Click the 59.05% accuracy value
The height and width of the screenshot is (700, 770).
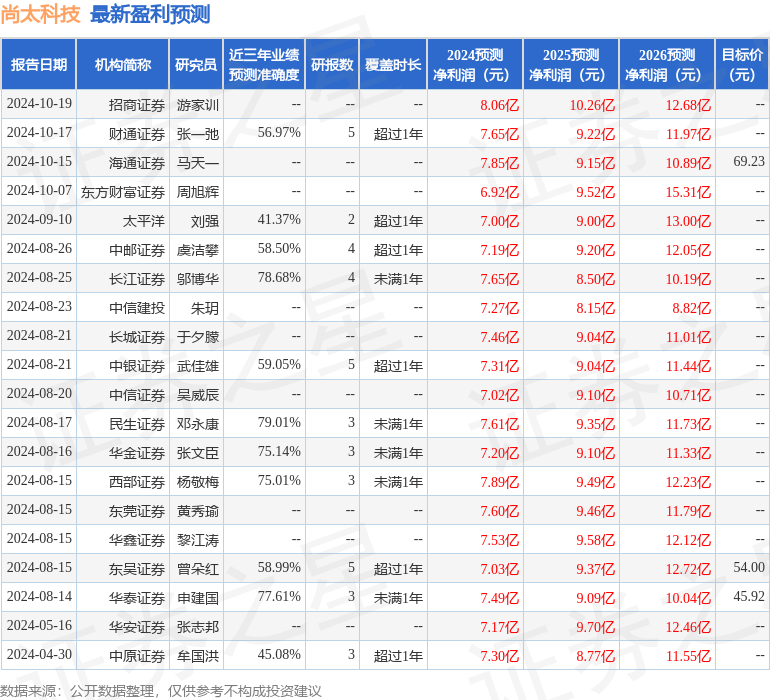click(279, 364)
